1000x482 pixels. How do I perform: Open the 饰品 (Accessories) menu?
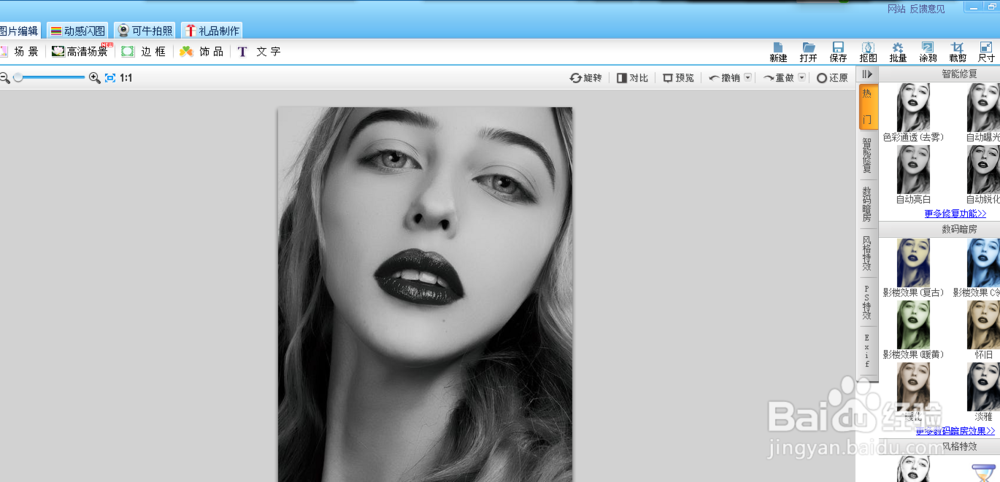coord(202,52)
